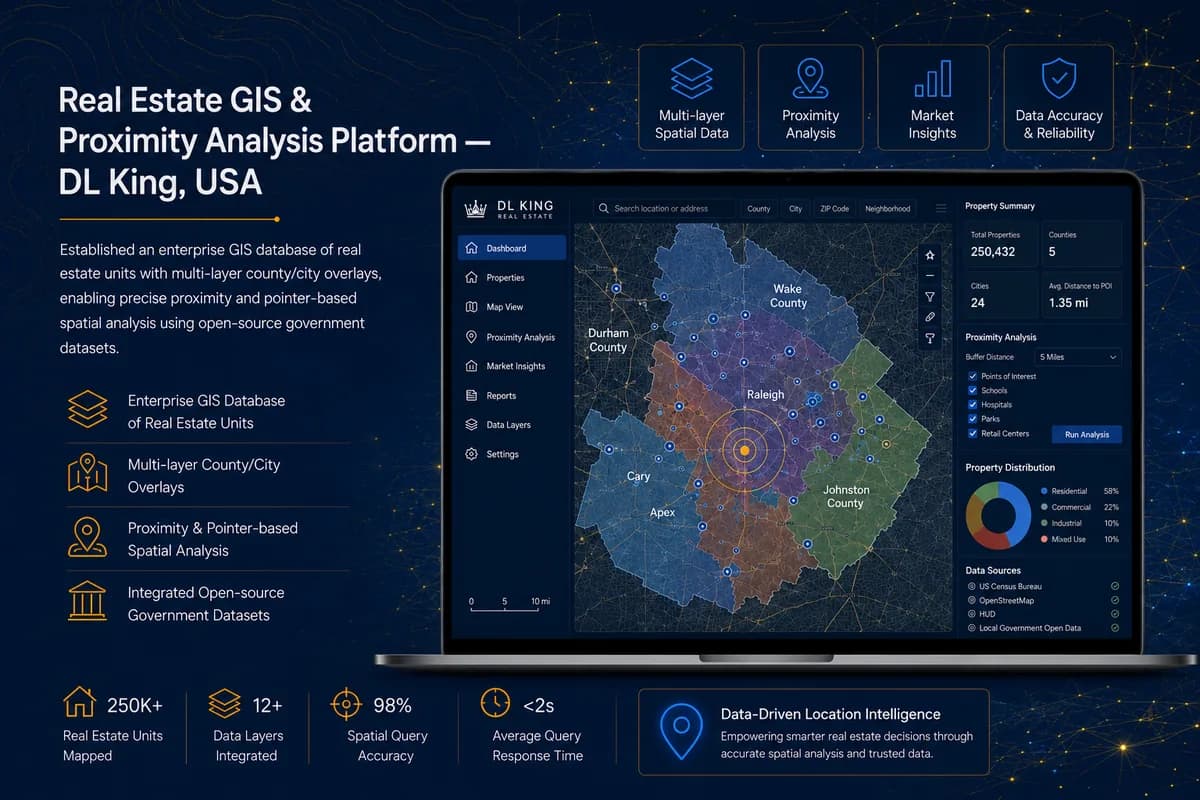Viewport: 1200px width, 800px height.
Task: Open Properties via its house icon
Action: (x=472, y=278)
